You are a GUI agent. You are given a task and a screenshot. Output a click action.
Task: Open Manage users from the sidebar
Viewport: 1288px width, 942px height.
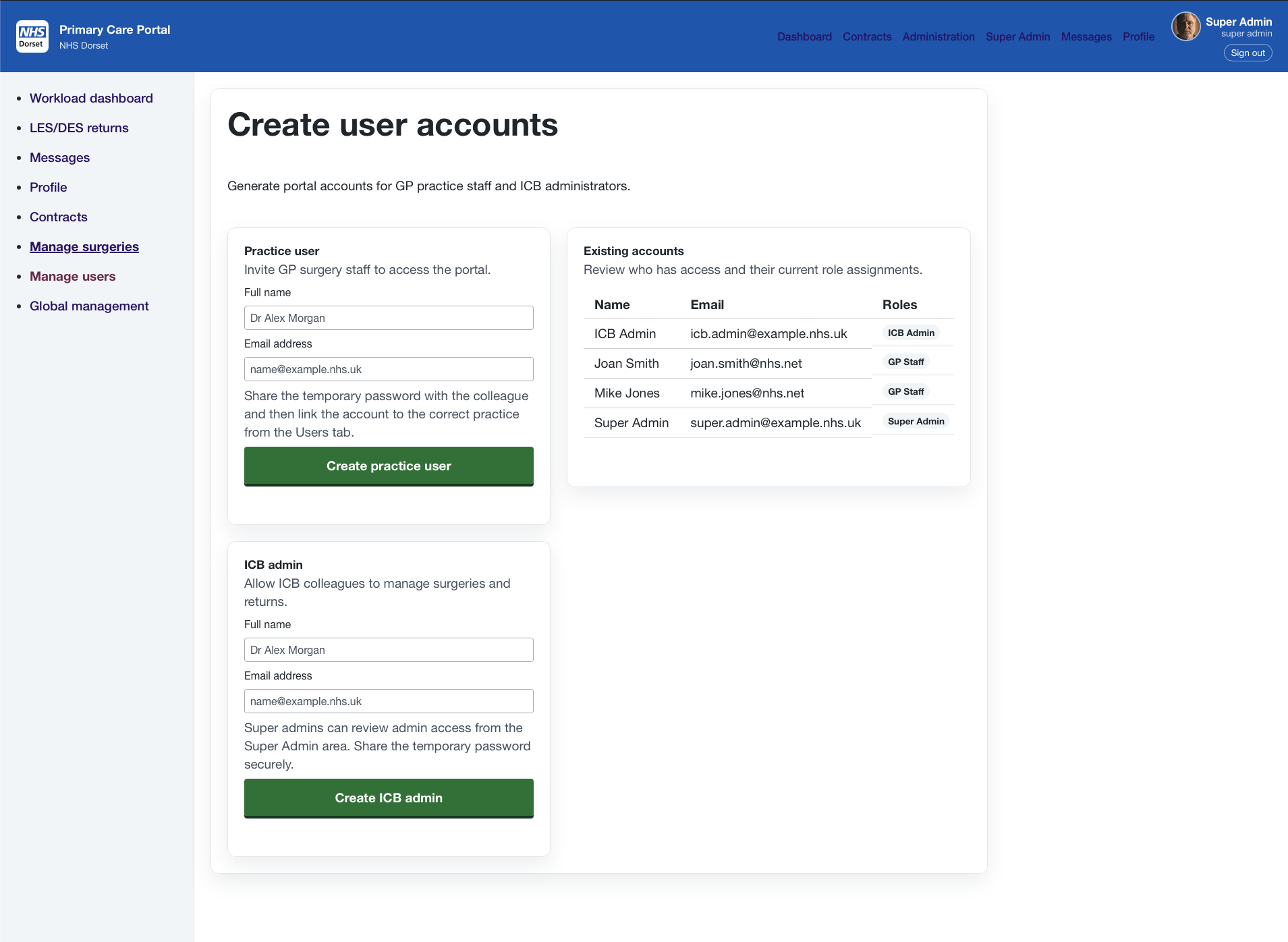72,276
